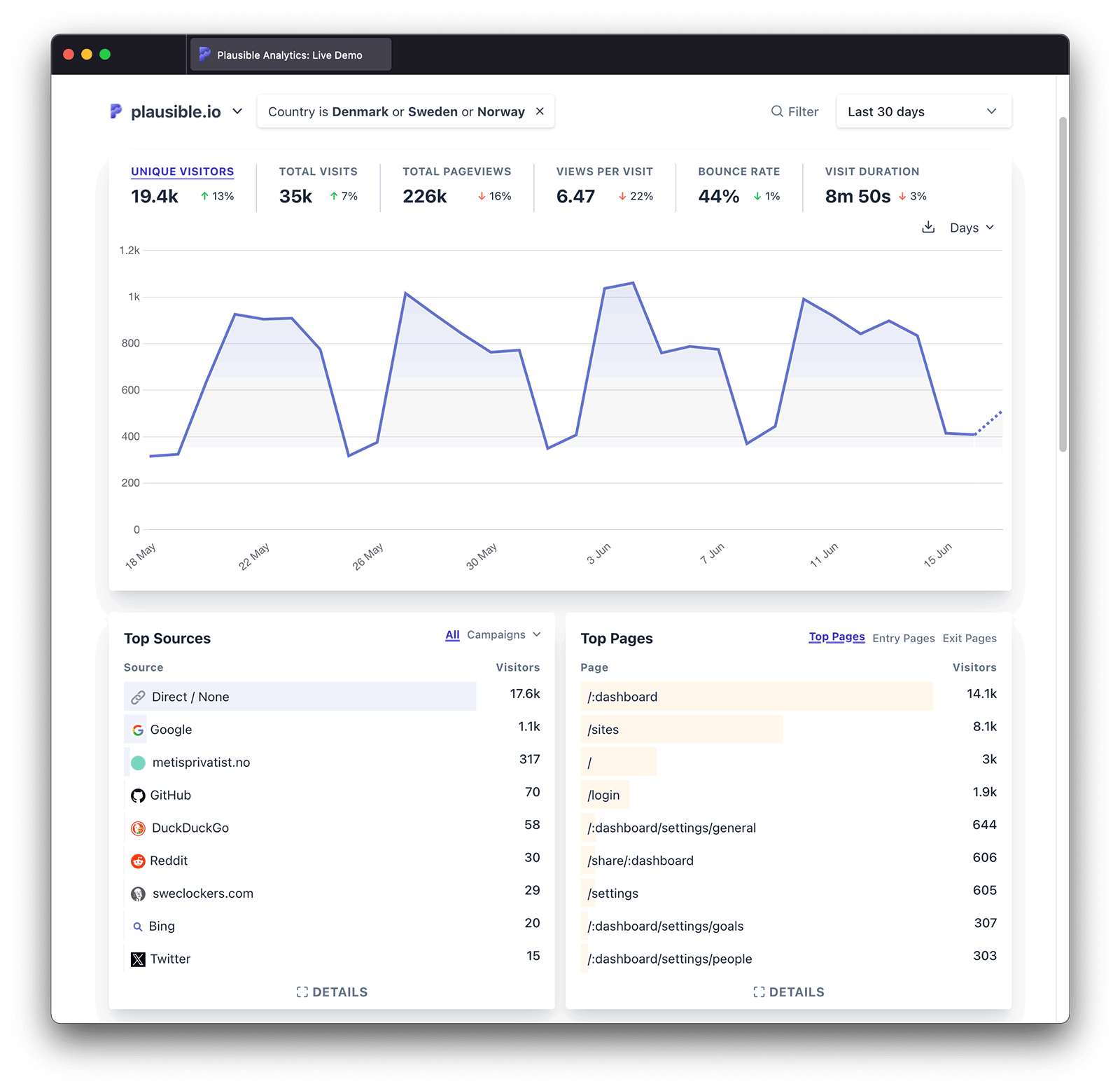Switch graph to Total Pageviews metric
This screenshot has height=1091, width=1120.
click(x=456, y=172)
